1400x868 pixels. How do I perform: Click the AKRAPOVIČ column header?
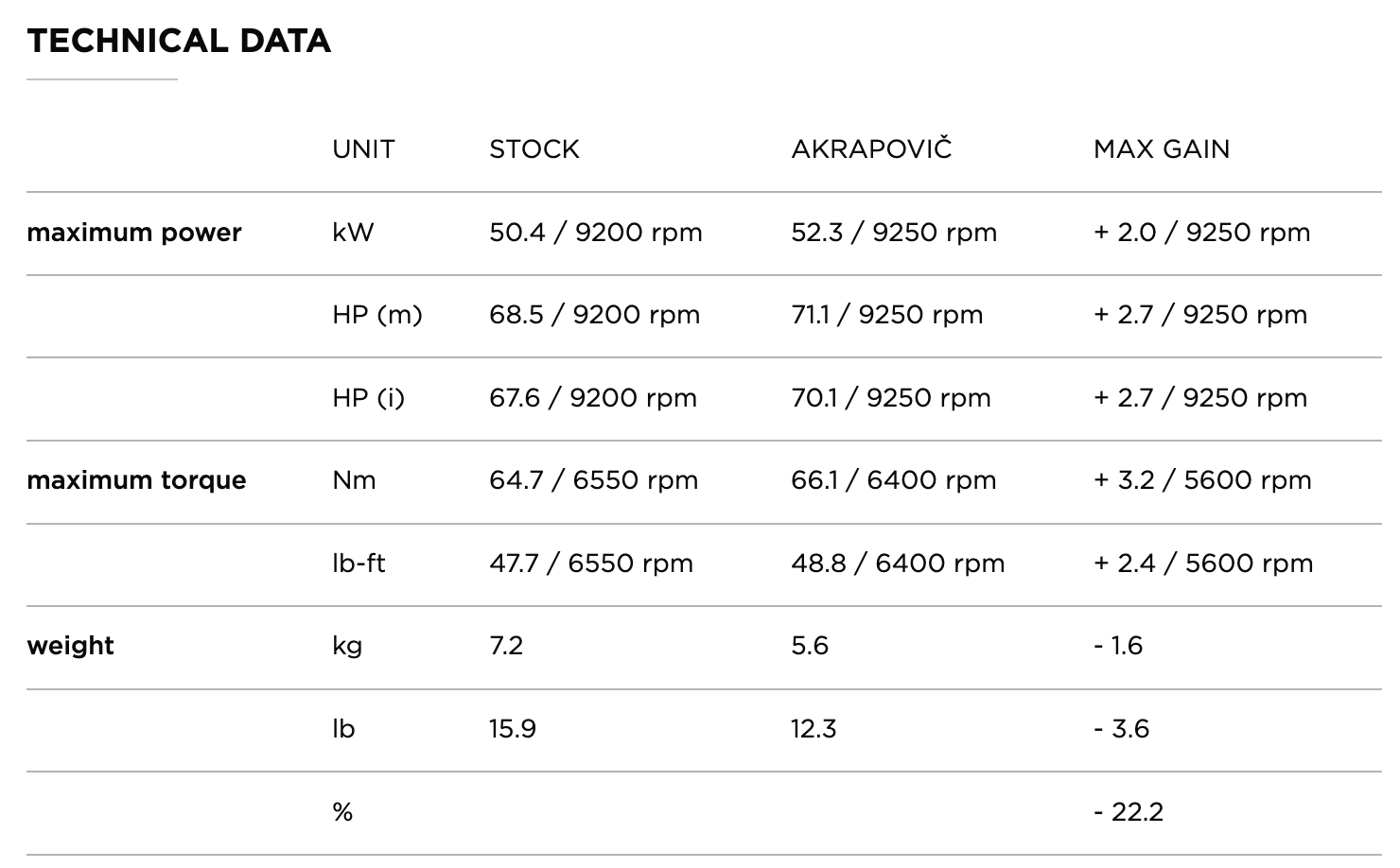pyautogui.click(x=871, y=149)
